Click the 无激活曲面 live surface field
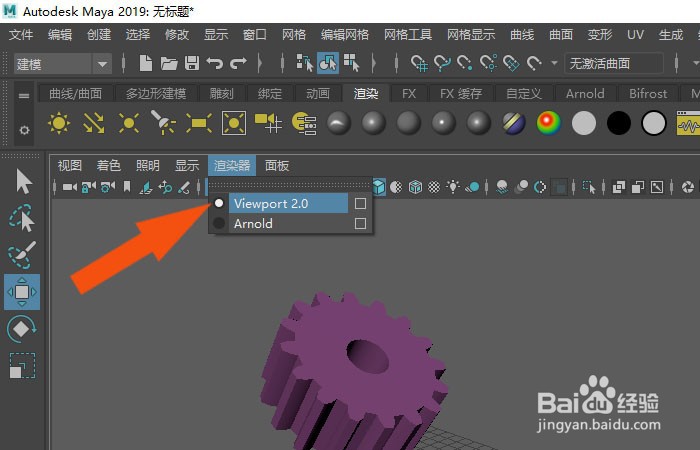This screenshot has height=450, width=700. click(614, 63)
